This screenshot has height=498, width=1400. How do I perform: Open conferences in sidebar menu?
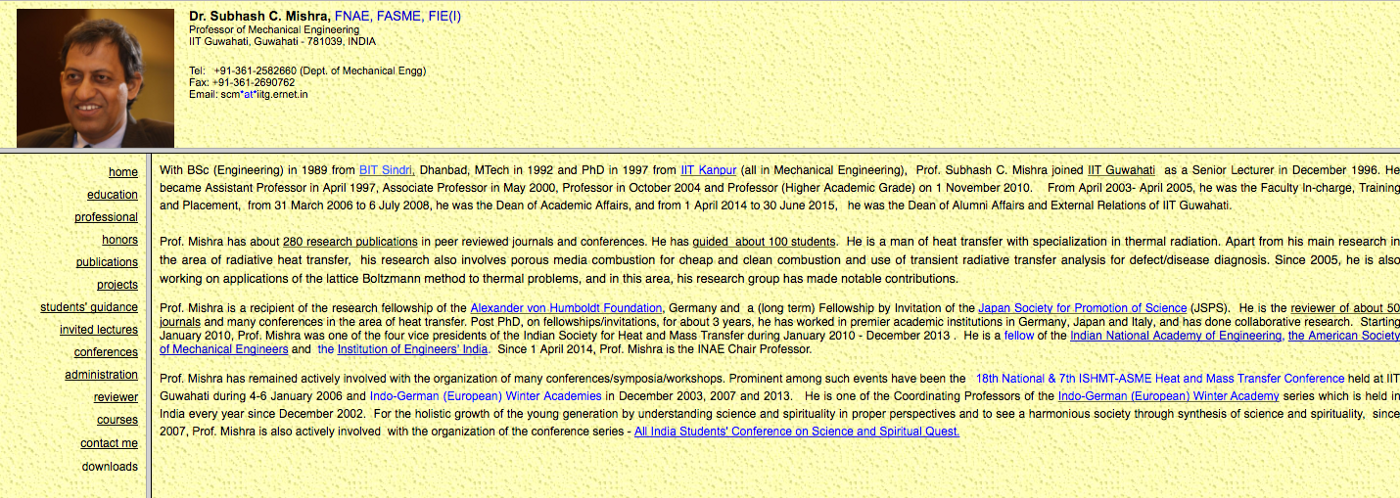[106, 352]
